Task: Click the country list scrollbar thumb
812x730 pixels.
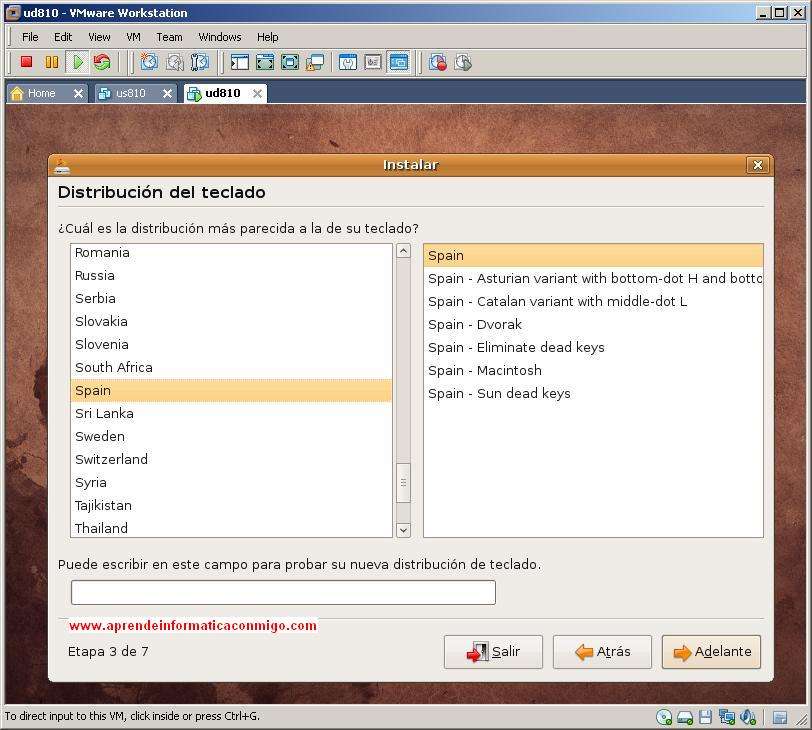Action: click(x=403, y=483)
